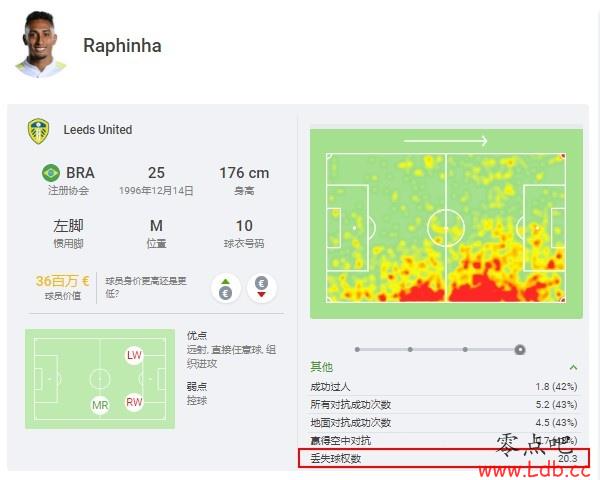This screenshot has width=600, height=480.
Task: Select the last heatmap slider handle
Action: 520,349
